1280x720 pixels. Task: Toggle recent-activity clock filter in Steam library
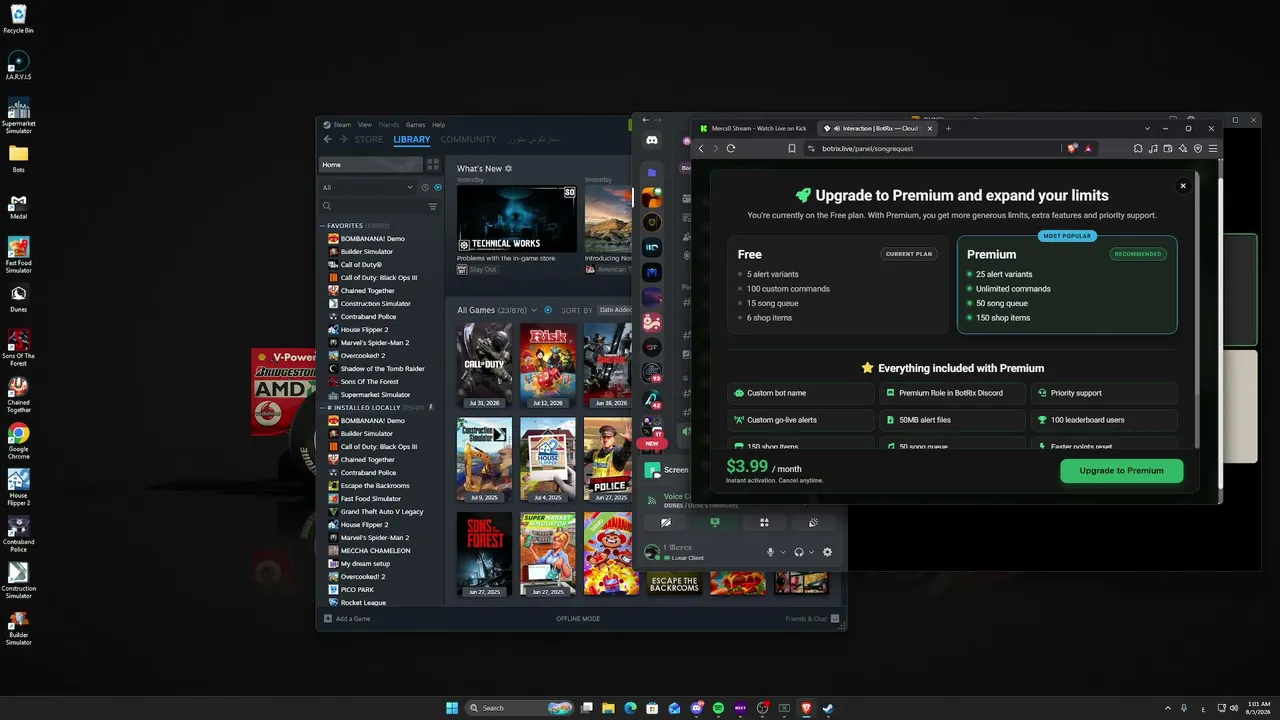[426, 187]
